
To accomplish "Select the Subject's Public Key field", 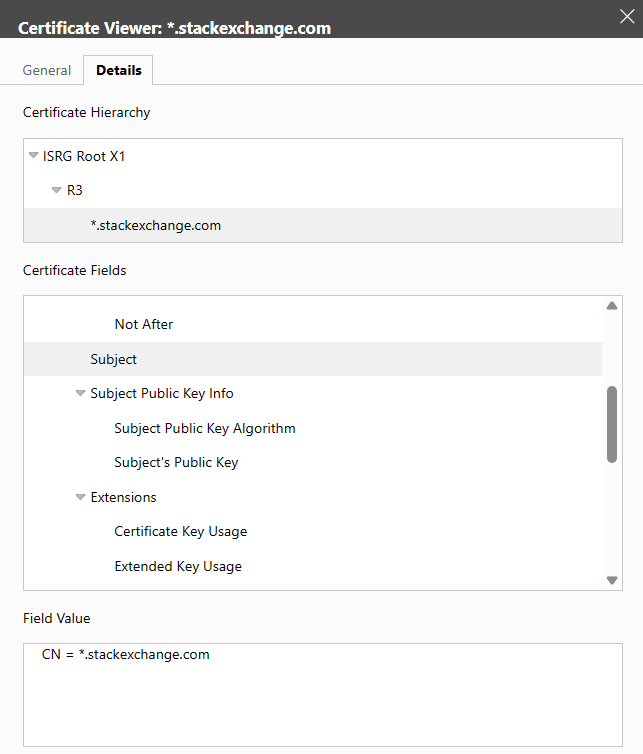I will [176, 462].
